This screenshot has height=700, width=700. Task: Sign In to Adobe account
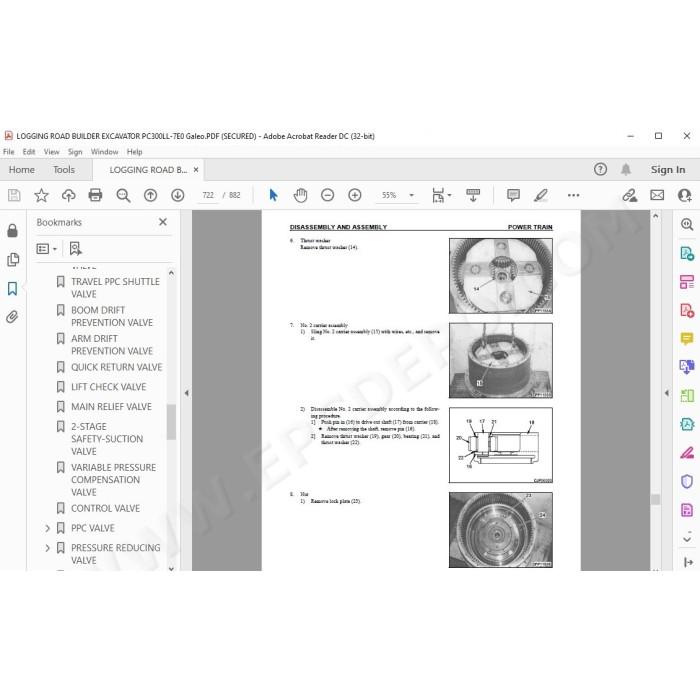pyautogui.click(x=667, y=170)
